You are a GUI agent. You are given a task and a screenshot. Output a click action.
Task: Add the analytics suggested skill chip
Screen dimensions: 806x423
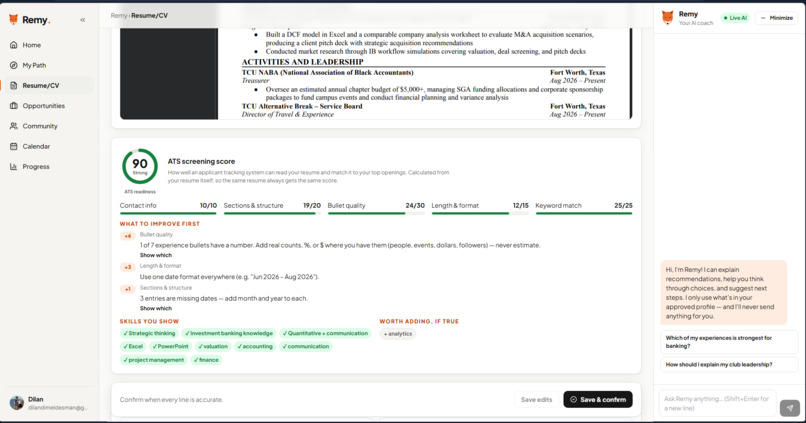coord(398,334)
